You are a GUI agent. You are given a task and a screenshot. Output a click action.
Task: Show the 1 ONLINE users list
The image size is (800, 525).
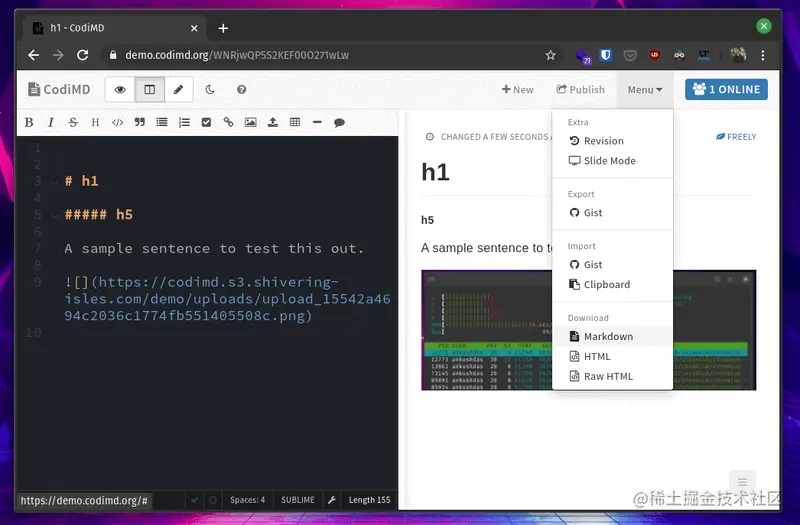click(x=727, y=90)
